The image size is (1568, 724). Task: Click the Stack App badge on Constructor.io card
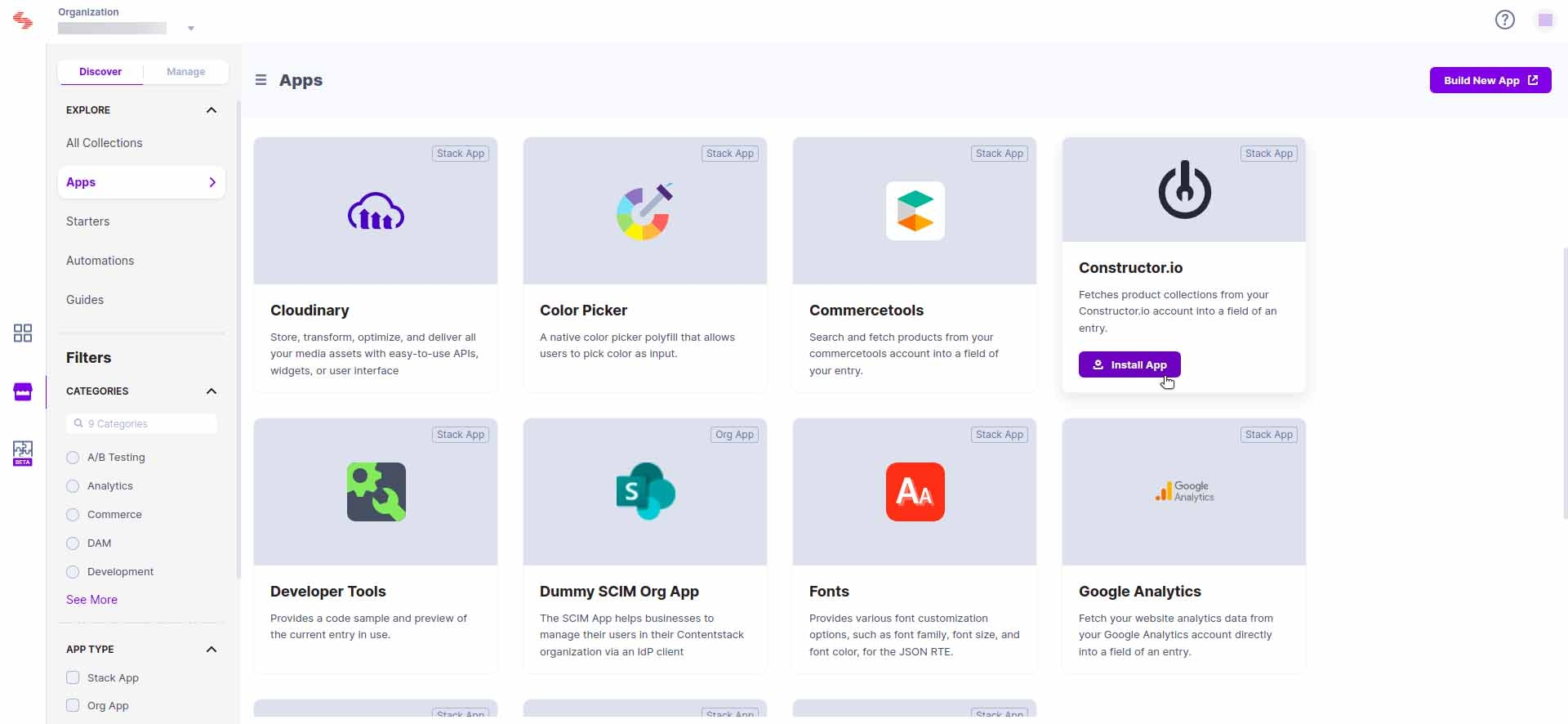click(1269, 154)
